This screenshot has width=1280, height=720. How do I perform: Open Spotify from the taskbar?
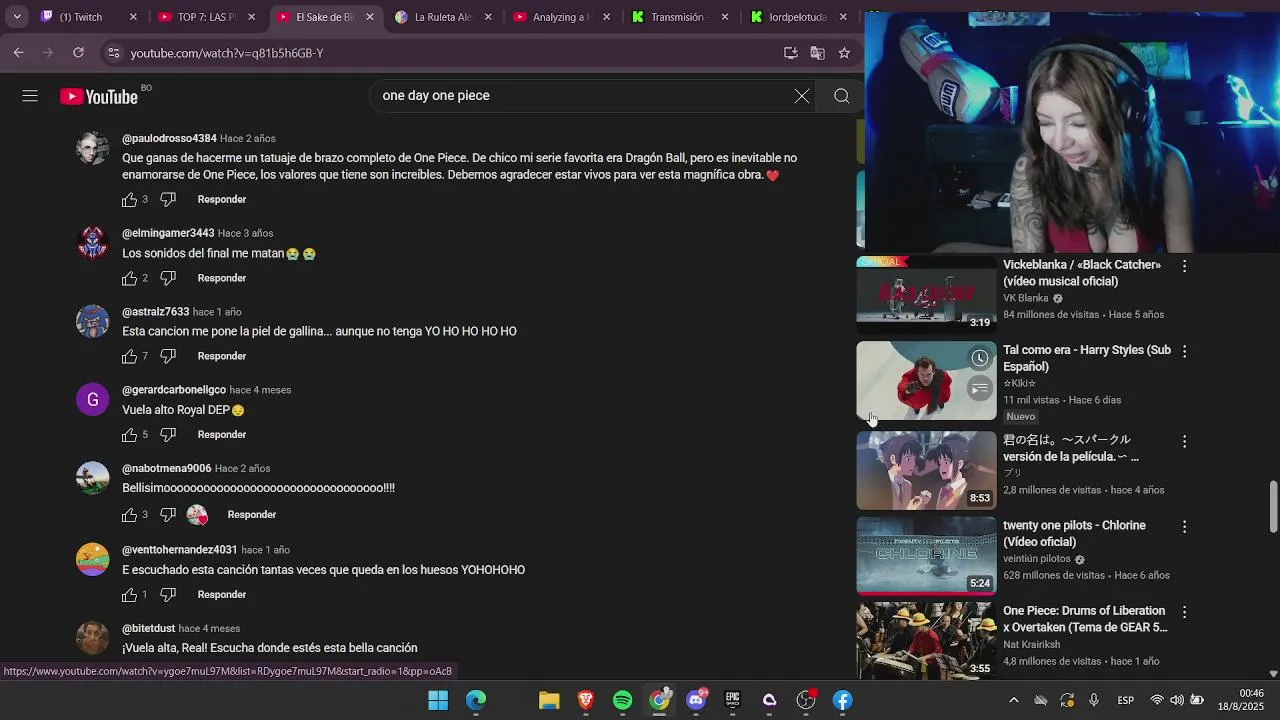tap(623, 700)
